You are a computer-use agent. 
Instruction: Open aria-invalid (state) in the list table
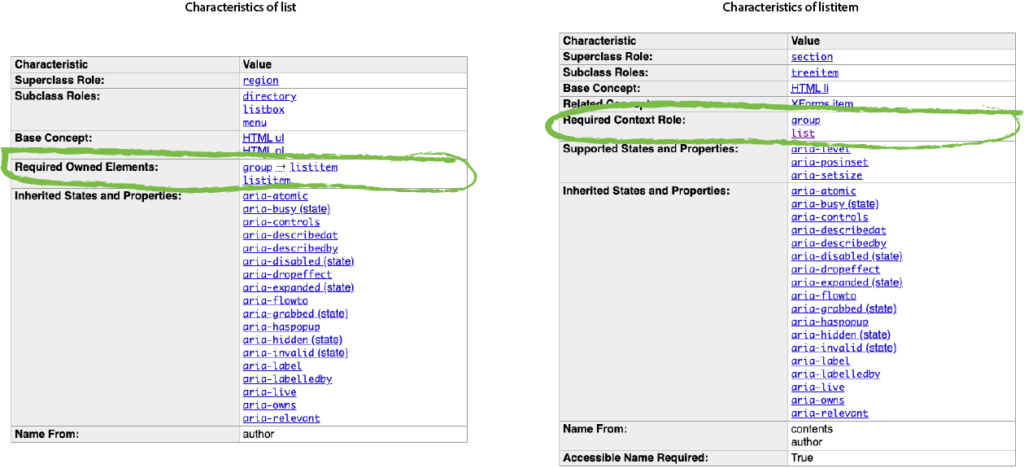pos(296,352)
